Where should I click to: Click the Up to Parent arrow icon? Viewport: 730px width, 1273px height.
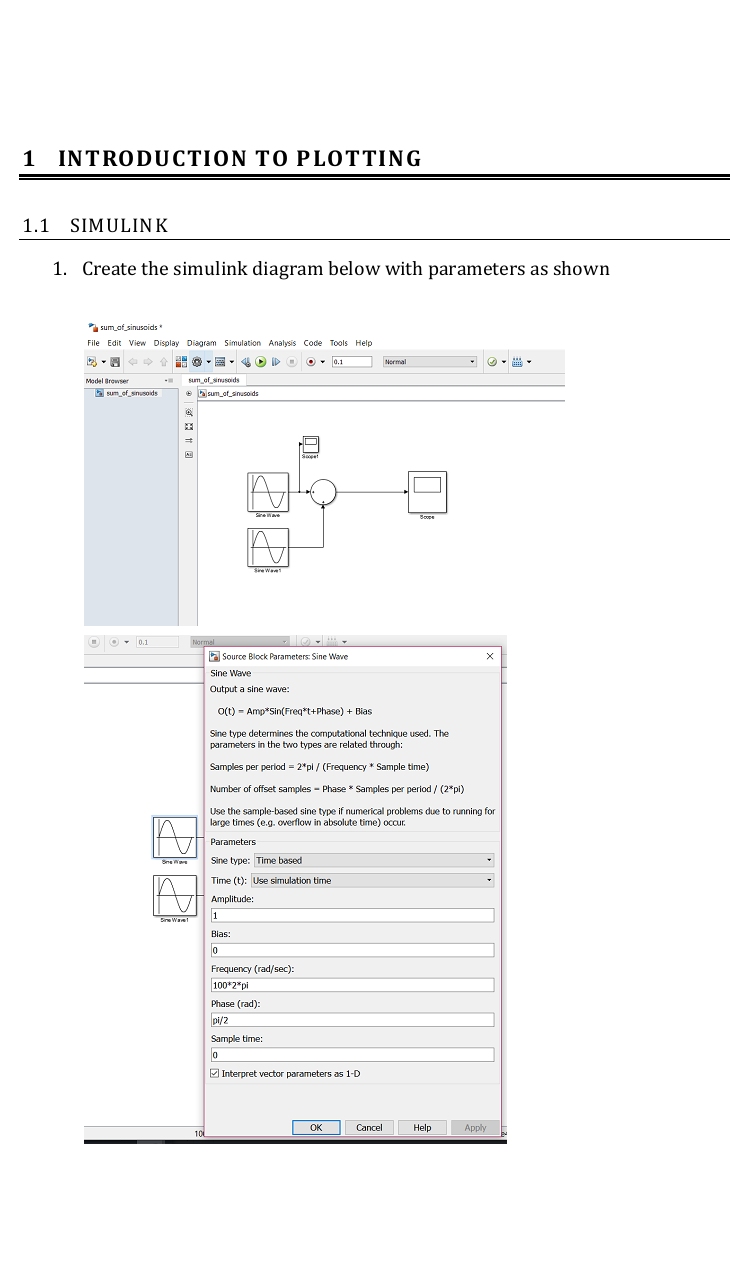pyautogui.click(x=164, y=361)
